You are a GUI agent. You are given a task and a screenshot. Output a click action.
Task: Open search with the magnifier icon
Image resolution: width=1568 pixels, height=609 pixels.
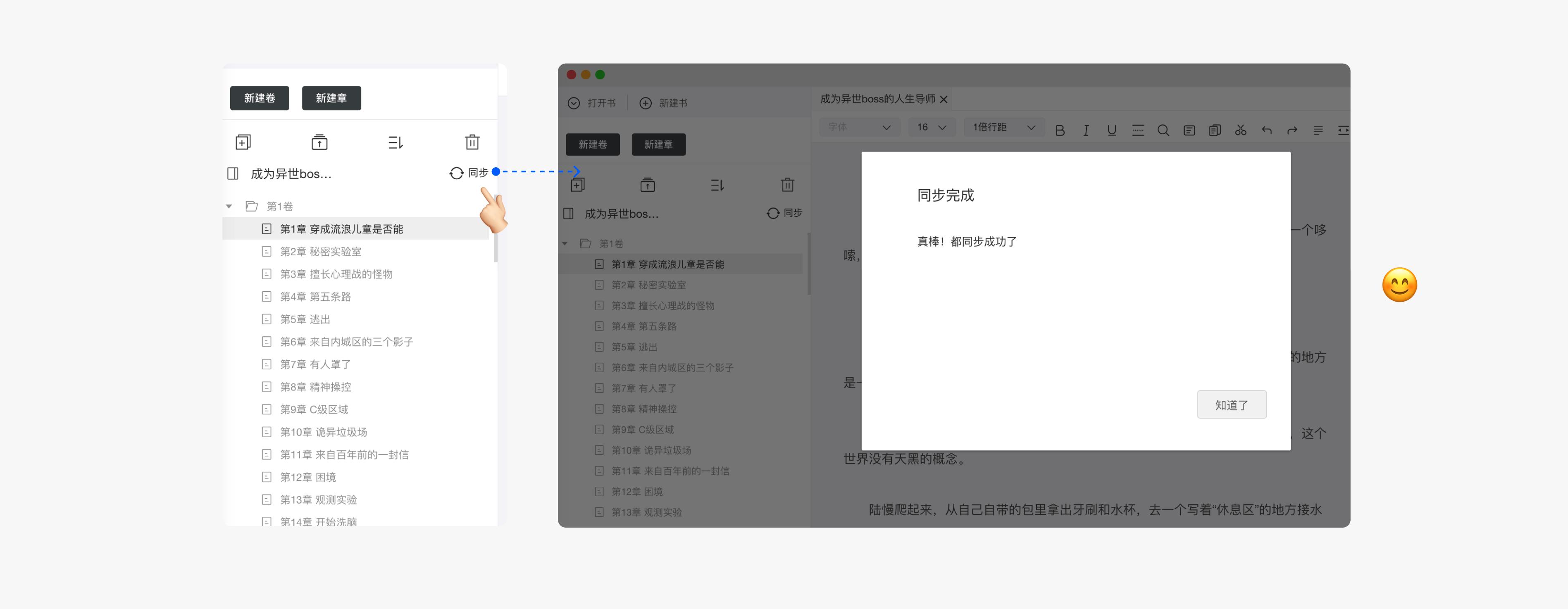click(1163, 130)
